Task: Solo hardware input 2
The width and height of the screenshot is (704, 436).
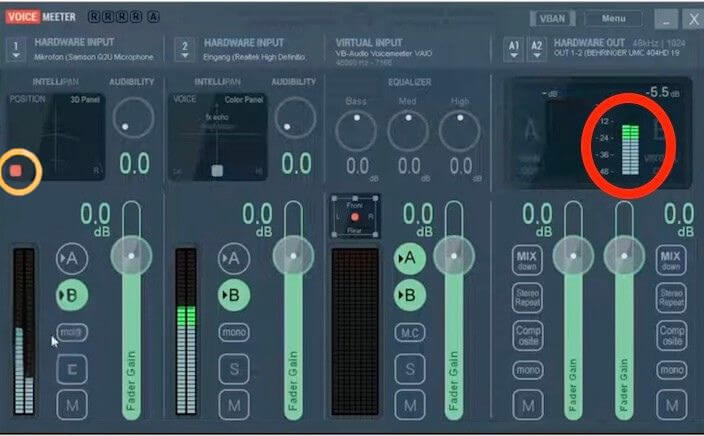Action: click(234, 369)
